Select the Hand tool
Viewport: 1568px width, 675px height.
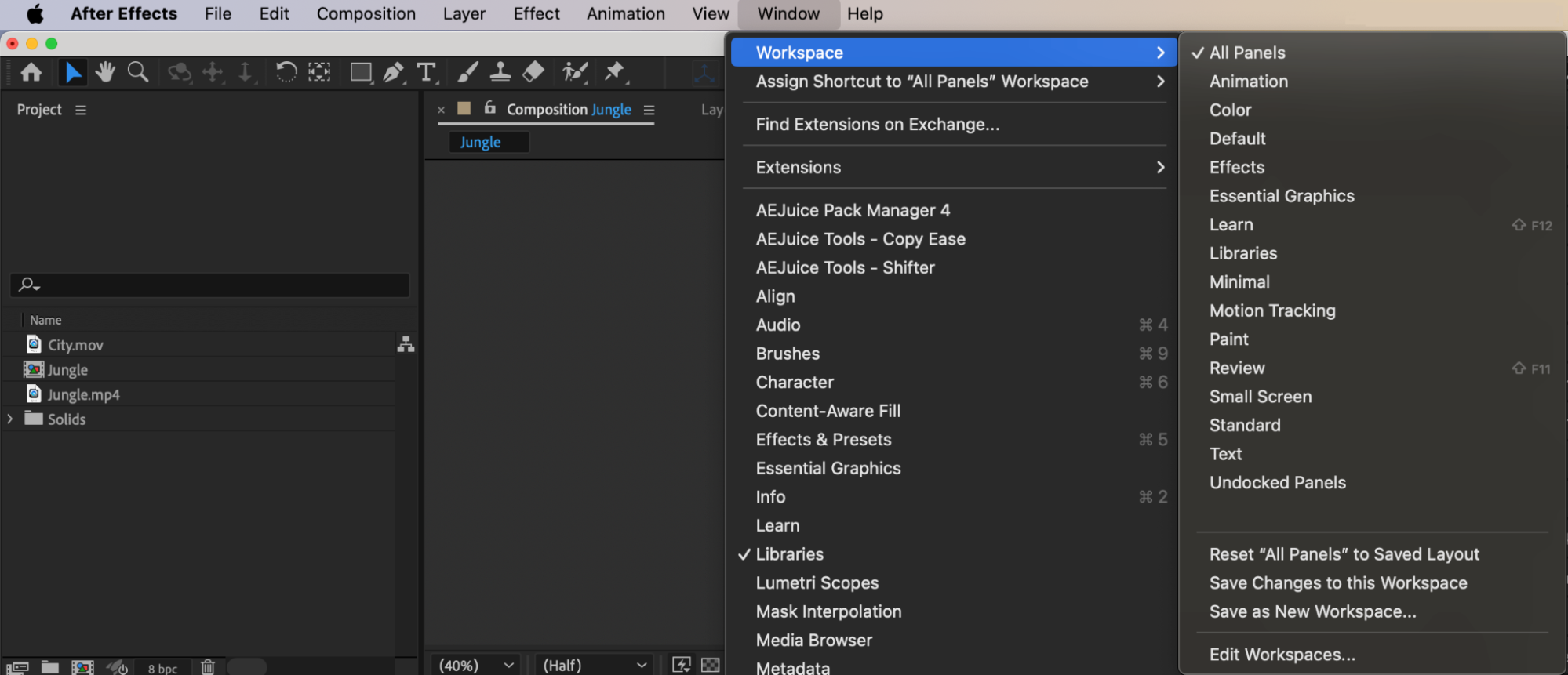pyautogui.click(x=105, y=73)
